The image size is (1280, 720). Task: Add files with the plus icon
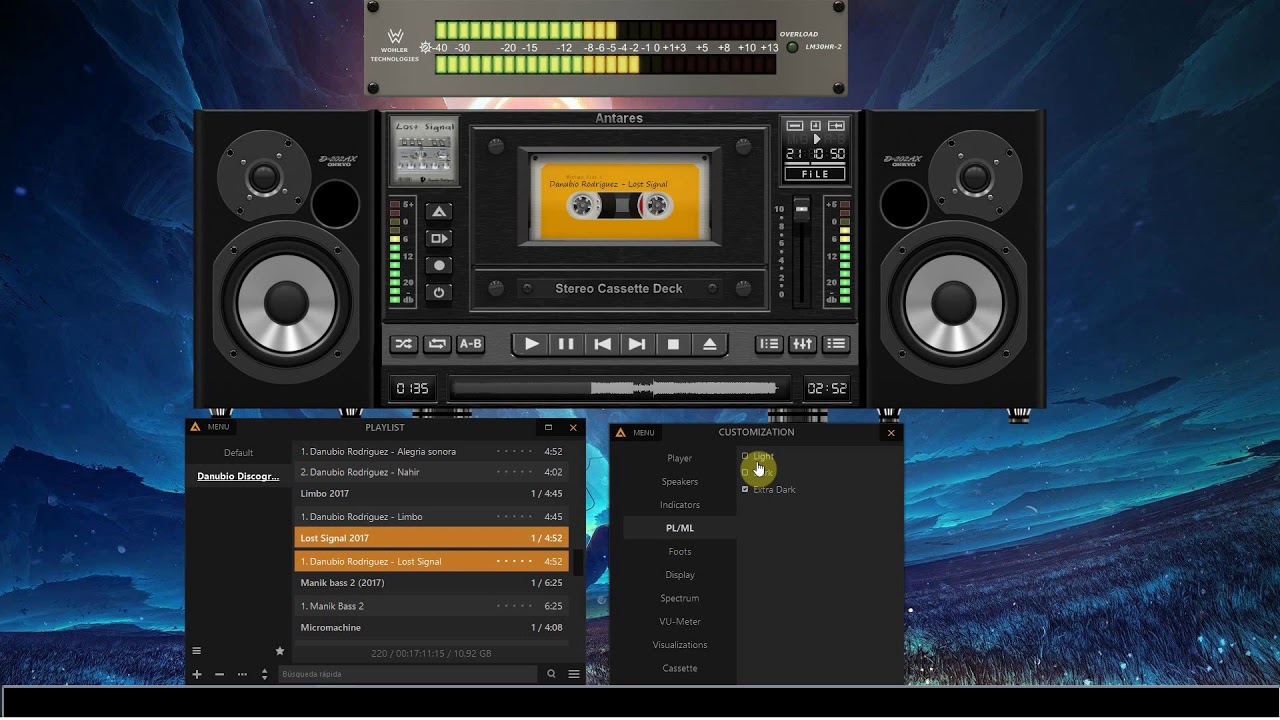click(x=197, y=674)
